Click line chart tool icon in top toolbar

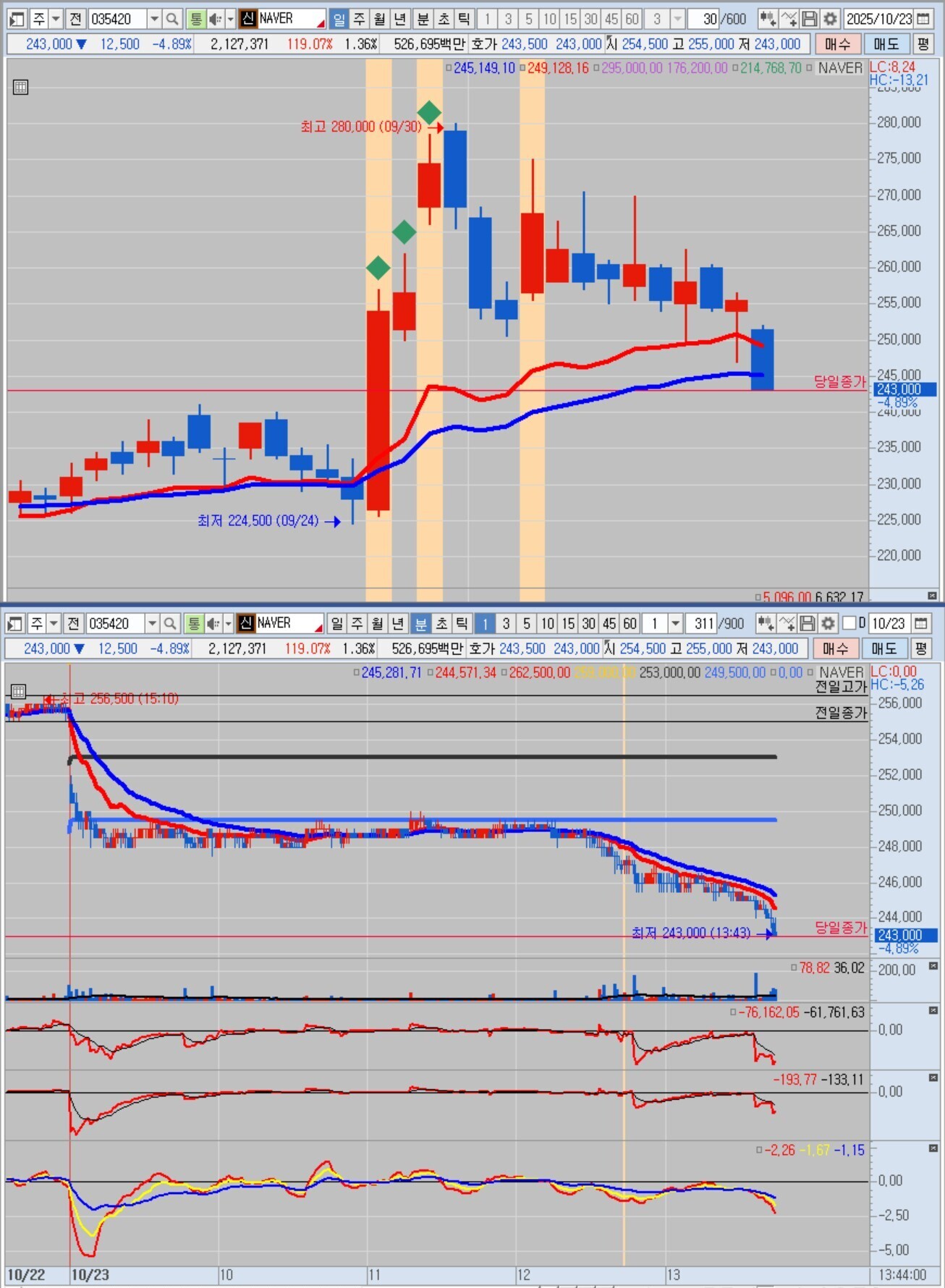pos(789,19)
